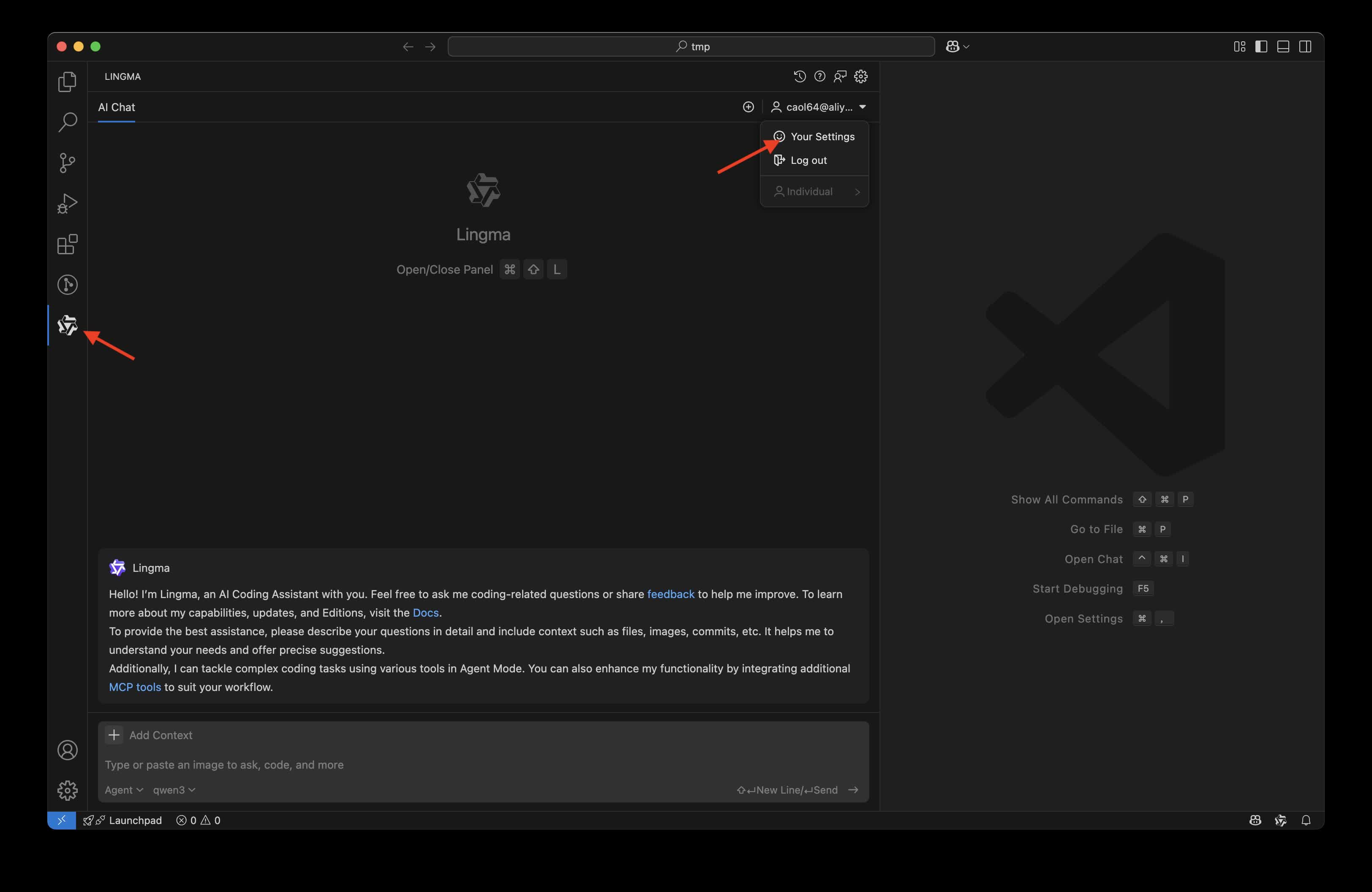Open Run and Debug view
1372x892 pixels.
[x=68, y=204]
